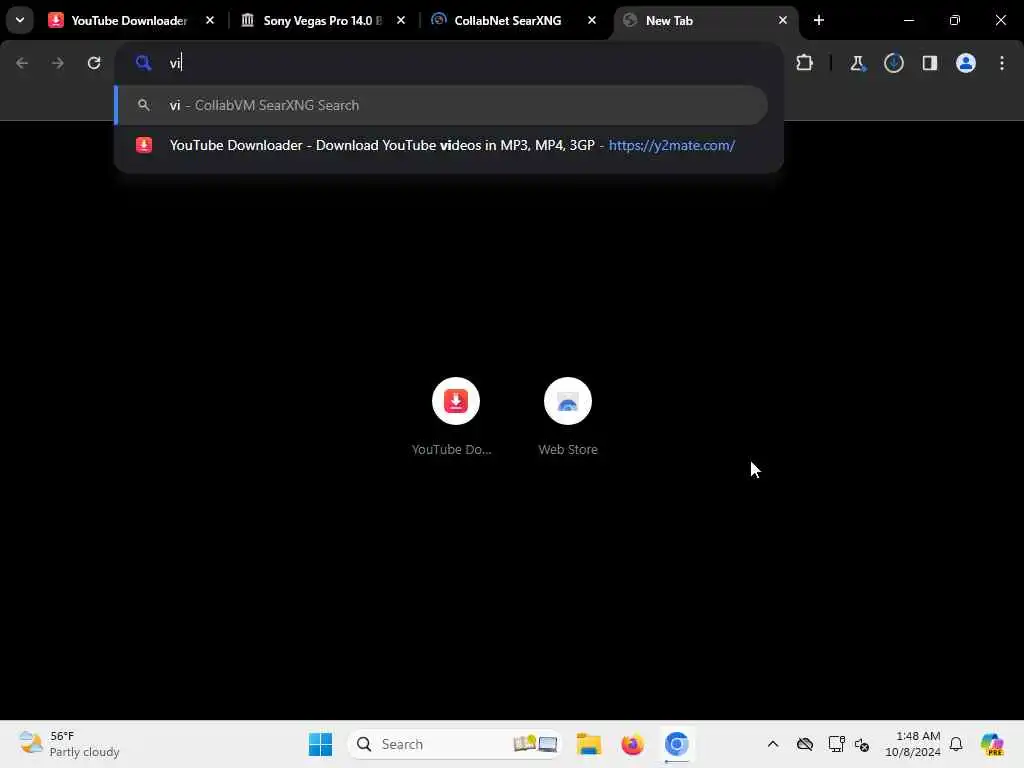The height and width of the screenshot is (768, 1024).
Task: Open the clock showing 1:48 AM
Action: (912, 744)
